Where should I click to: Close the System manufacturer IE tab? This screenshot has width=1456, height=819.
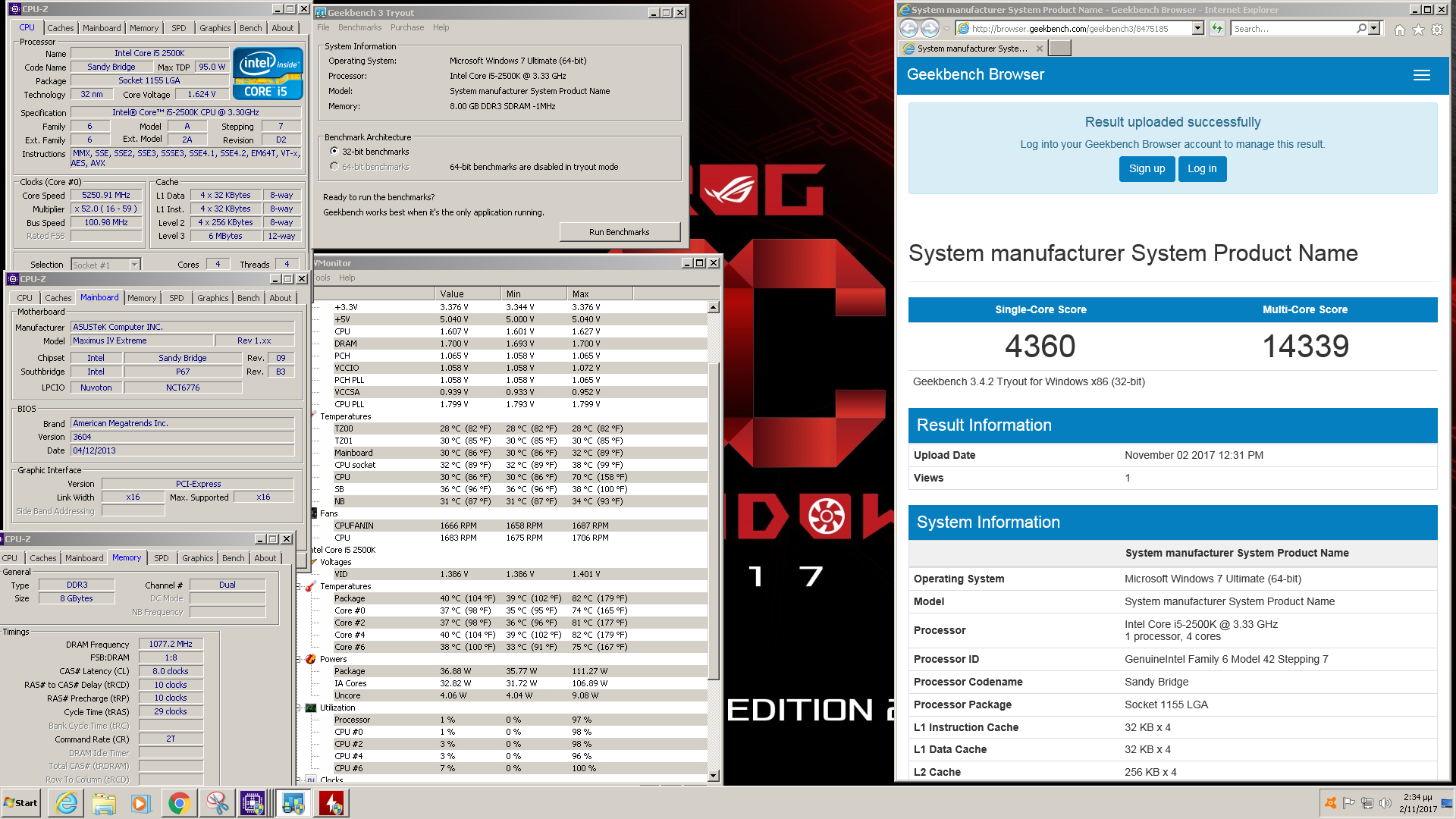tap(1039, 49)
